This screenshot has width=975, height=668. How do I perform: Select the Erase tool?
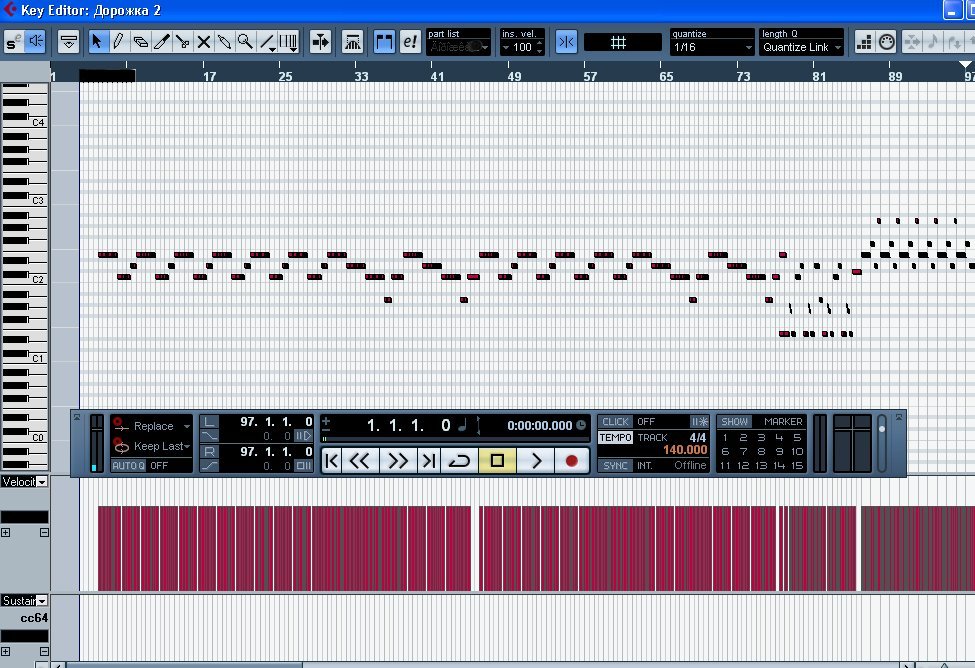click(141, 42)
